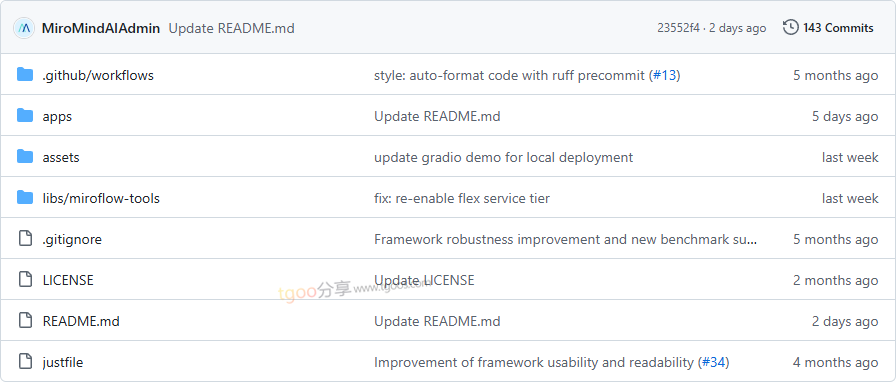Open the .gitignore file
Viewport: 896px width, 382px height.
click(x=72, y=240)
